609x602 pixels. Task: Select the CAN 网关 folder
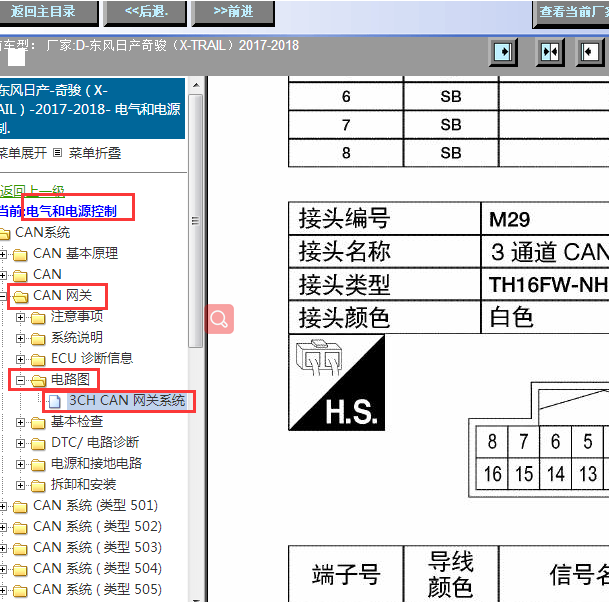coord(63,296)
